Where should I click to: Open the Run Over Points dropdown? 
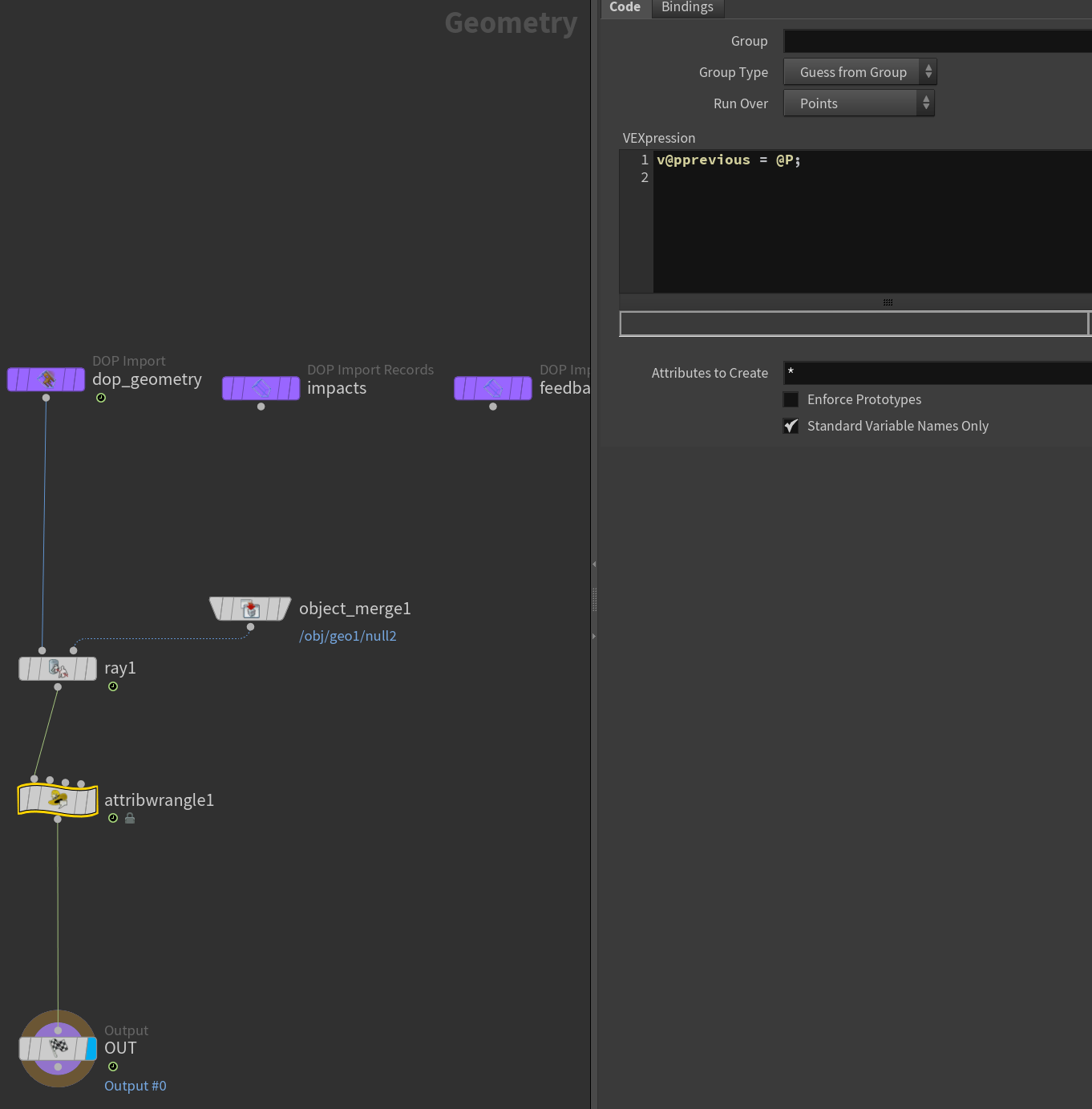[x=859, y=103]
